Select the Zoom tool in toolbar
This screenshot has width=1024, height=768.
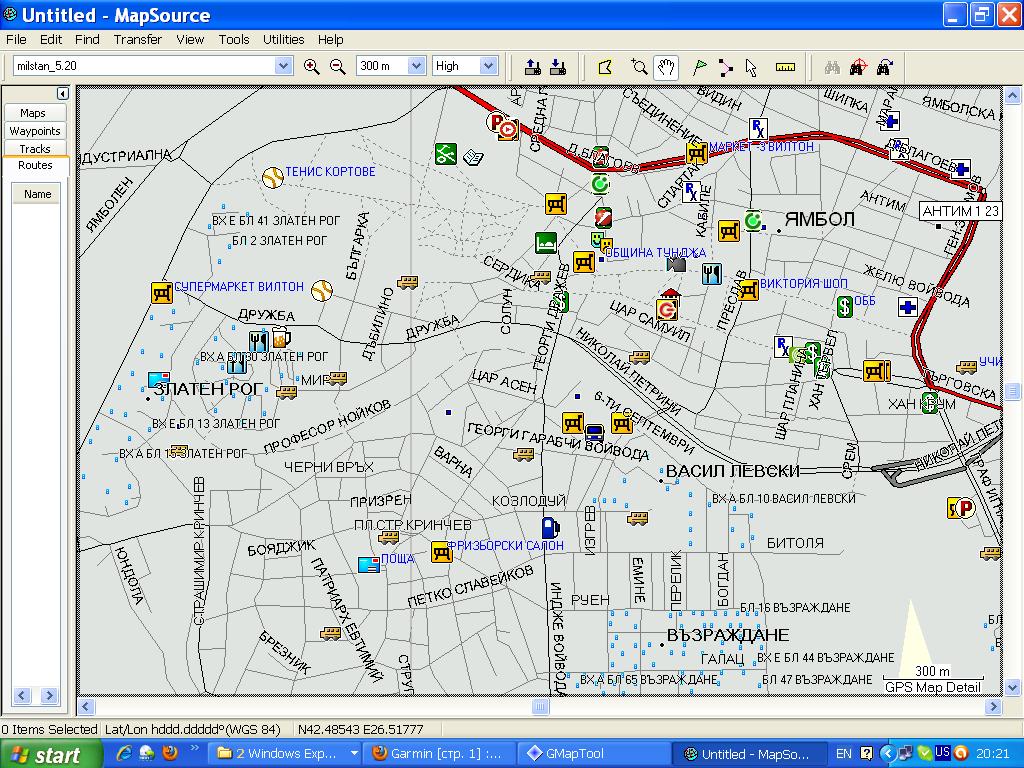coord(639,67)
